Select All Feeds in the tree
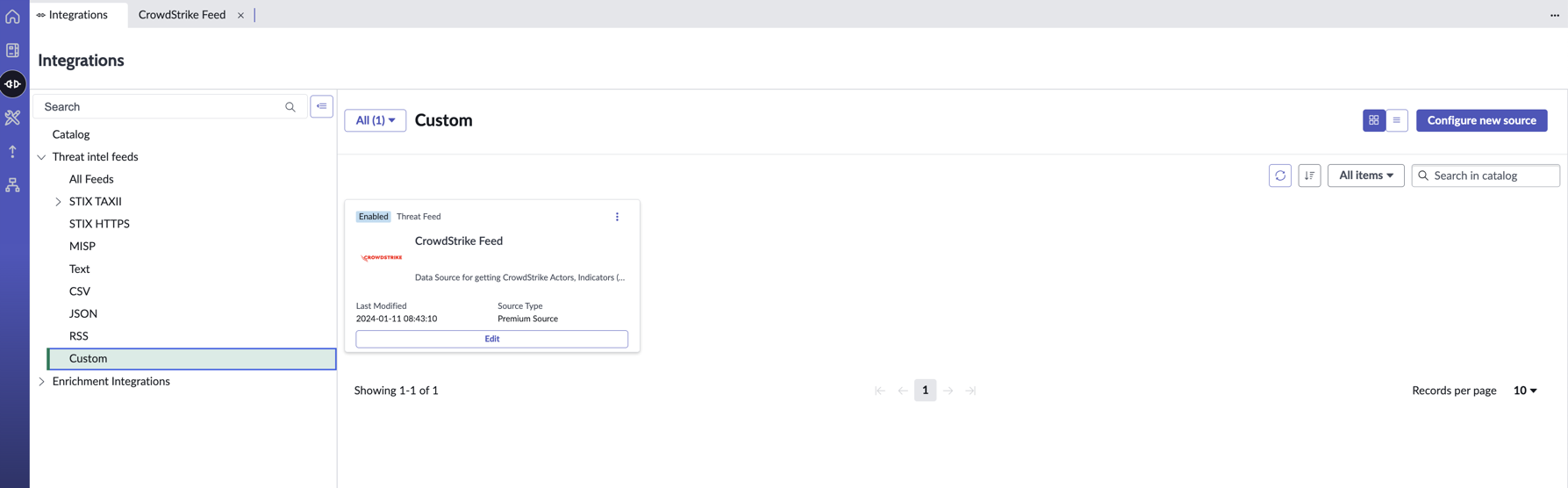Screen dimensions: 1568x488 (x=91, y=179)
